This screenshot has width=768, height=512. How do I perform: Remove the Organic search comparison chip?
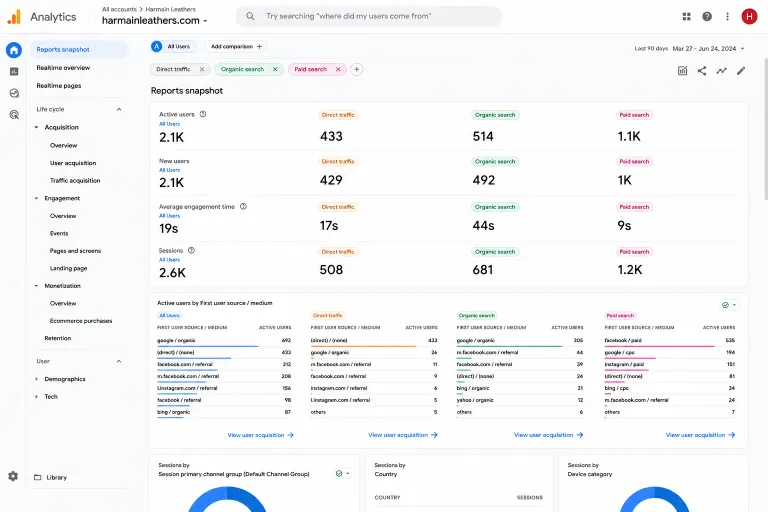point(275,70)
